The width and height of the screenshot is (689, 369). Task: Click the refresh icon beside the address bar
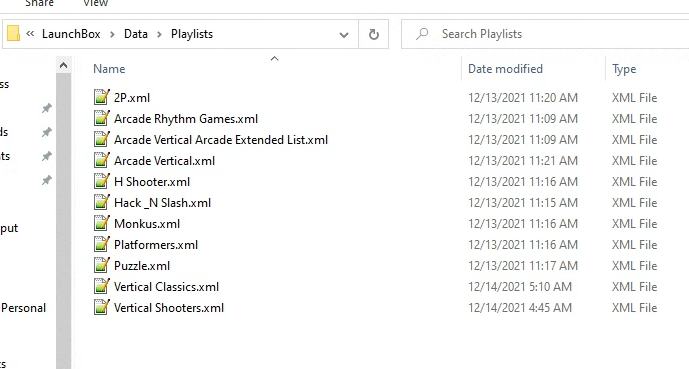(374, 34)
